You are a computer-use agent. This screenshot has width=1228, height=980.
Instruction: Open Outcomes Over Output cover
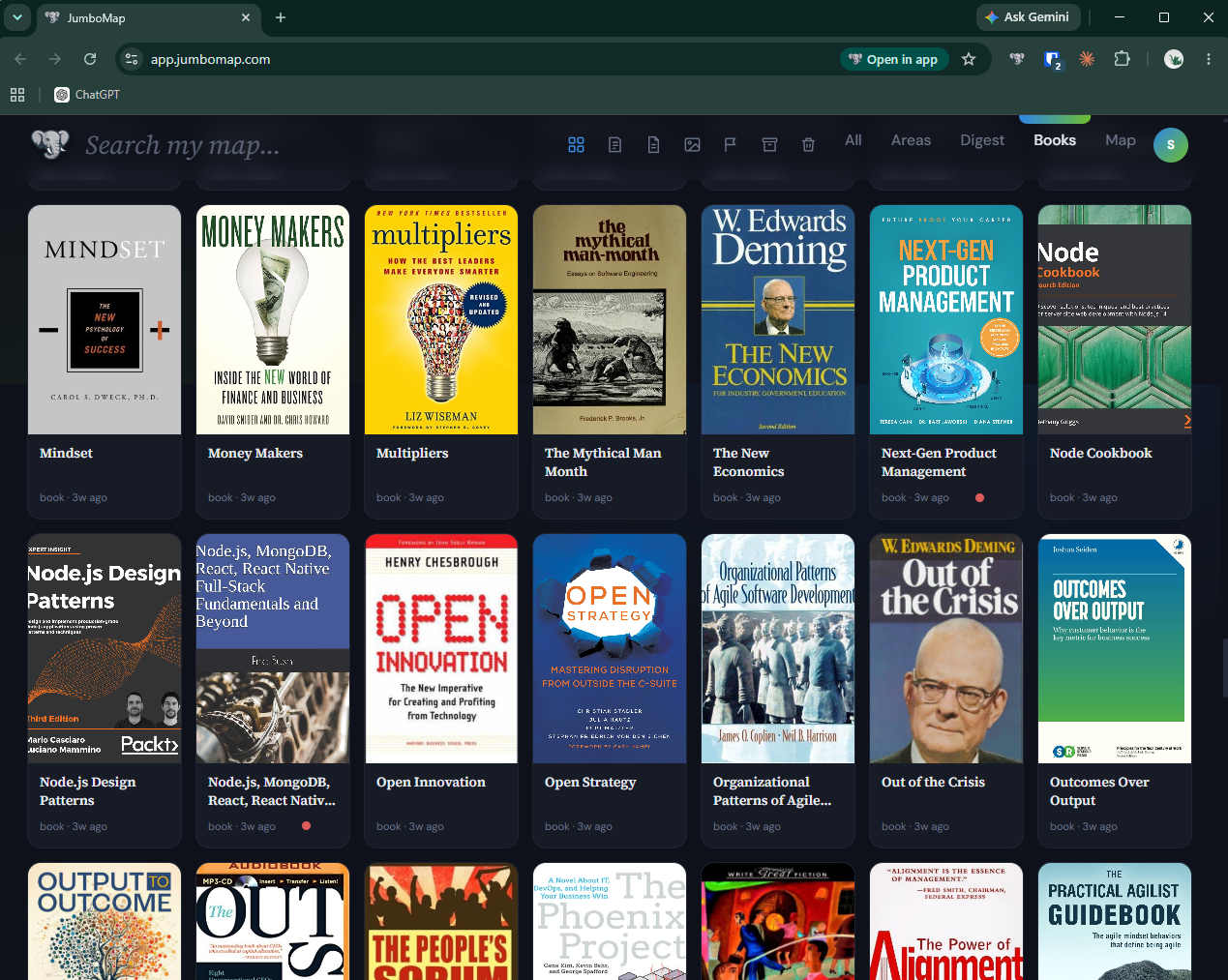click(1115, 648)
